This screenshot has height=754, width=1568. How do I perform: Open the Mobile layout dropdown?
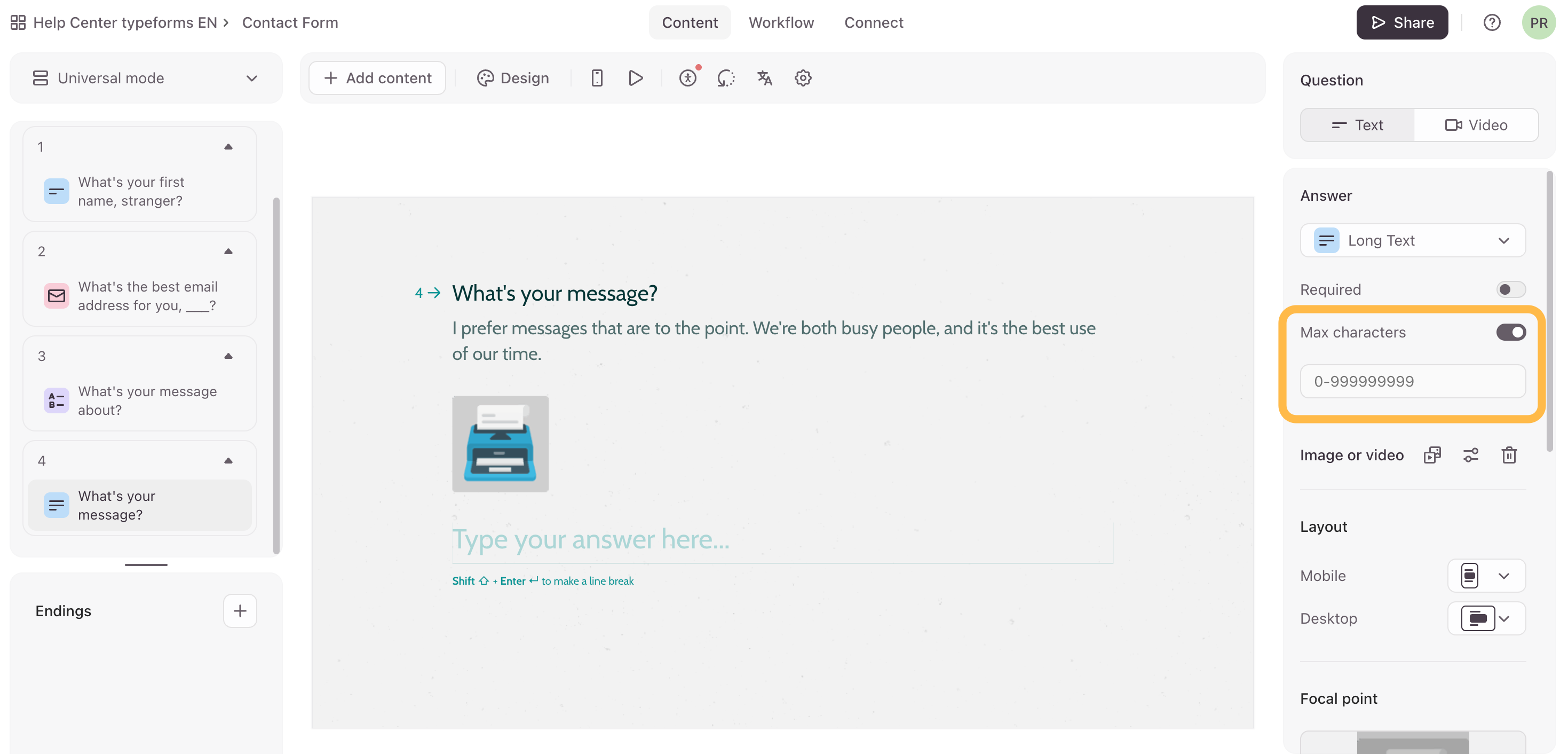[1486, 576]
